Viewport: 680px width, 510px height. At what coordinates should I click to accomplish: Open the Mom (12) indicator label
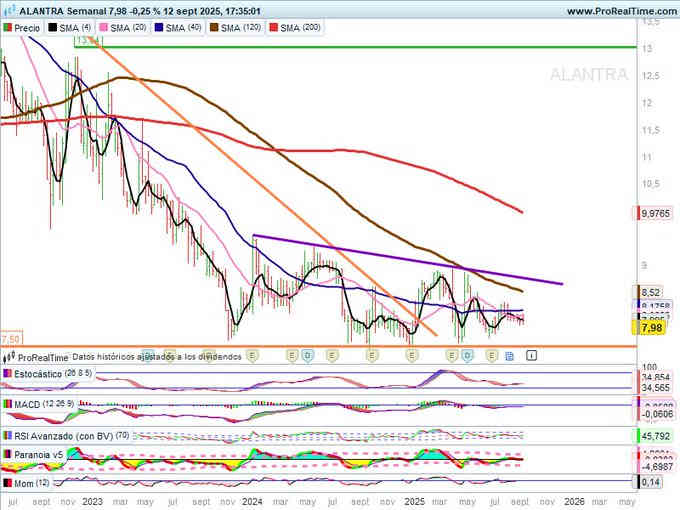26,483
